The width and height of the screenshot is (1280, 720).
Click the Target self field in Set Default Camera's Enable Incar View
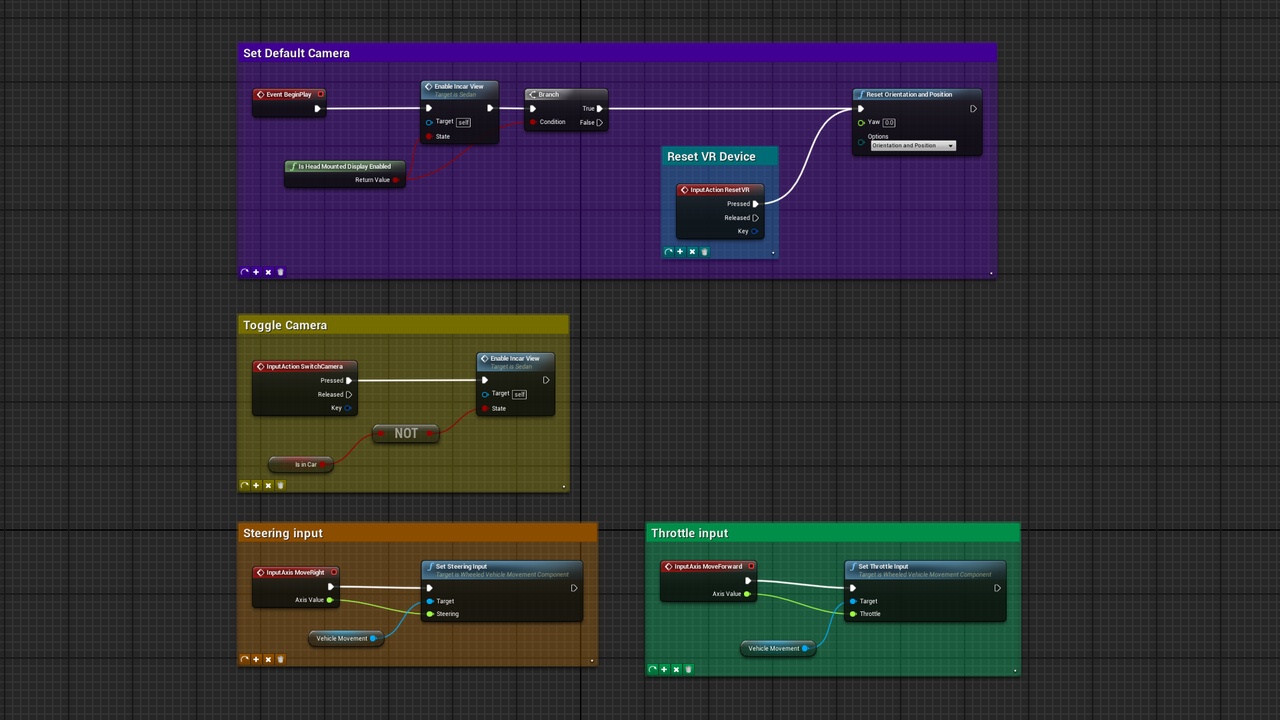pyautogui.click(x=463, y=122)
